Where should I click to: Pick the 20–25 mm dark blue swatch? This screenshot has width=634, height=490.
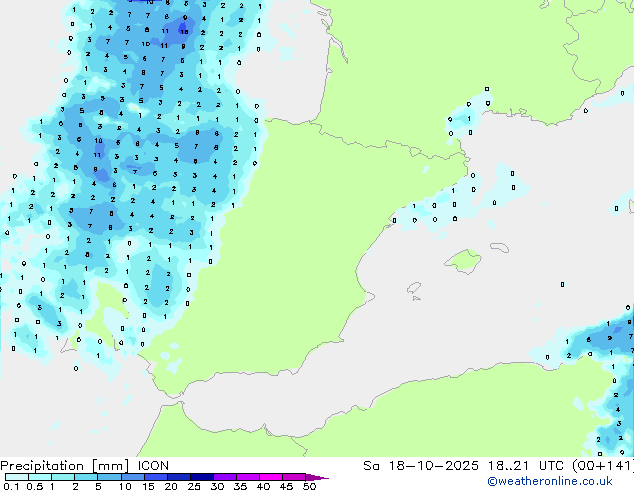coord(178,477)
